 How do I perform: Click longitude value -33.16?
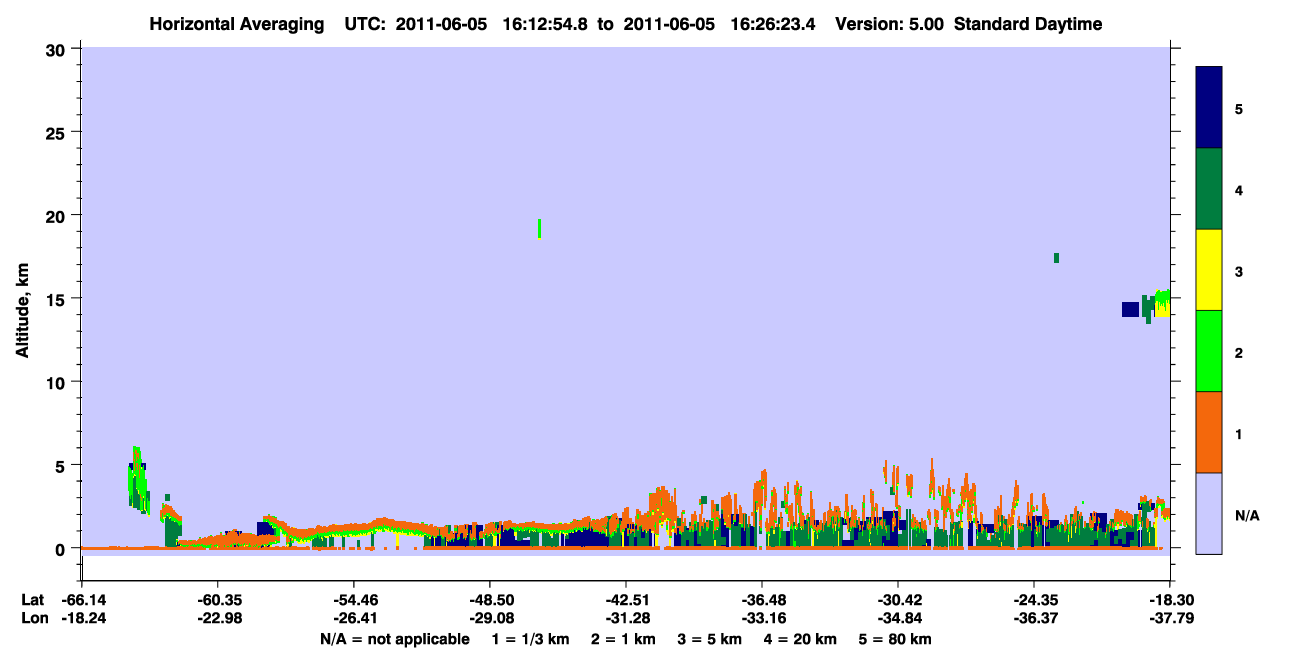pyautogui.click(x=762, y=618)
